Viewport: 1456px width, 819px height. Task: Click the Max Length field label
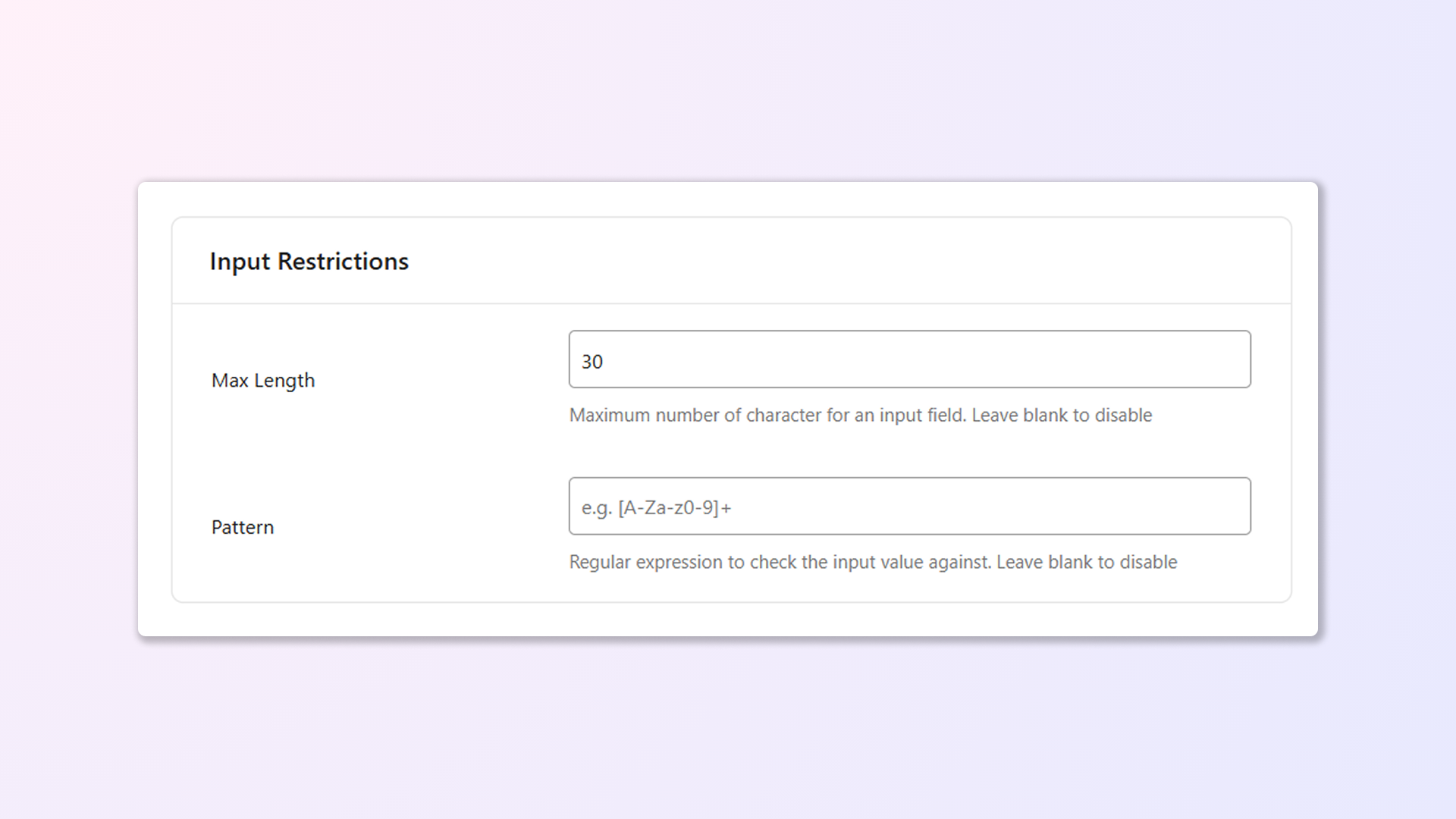262,381
